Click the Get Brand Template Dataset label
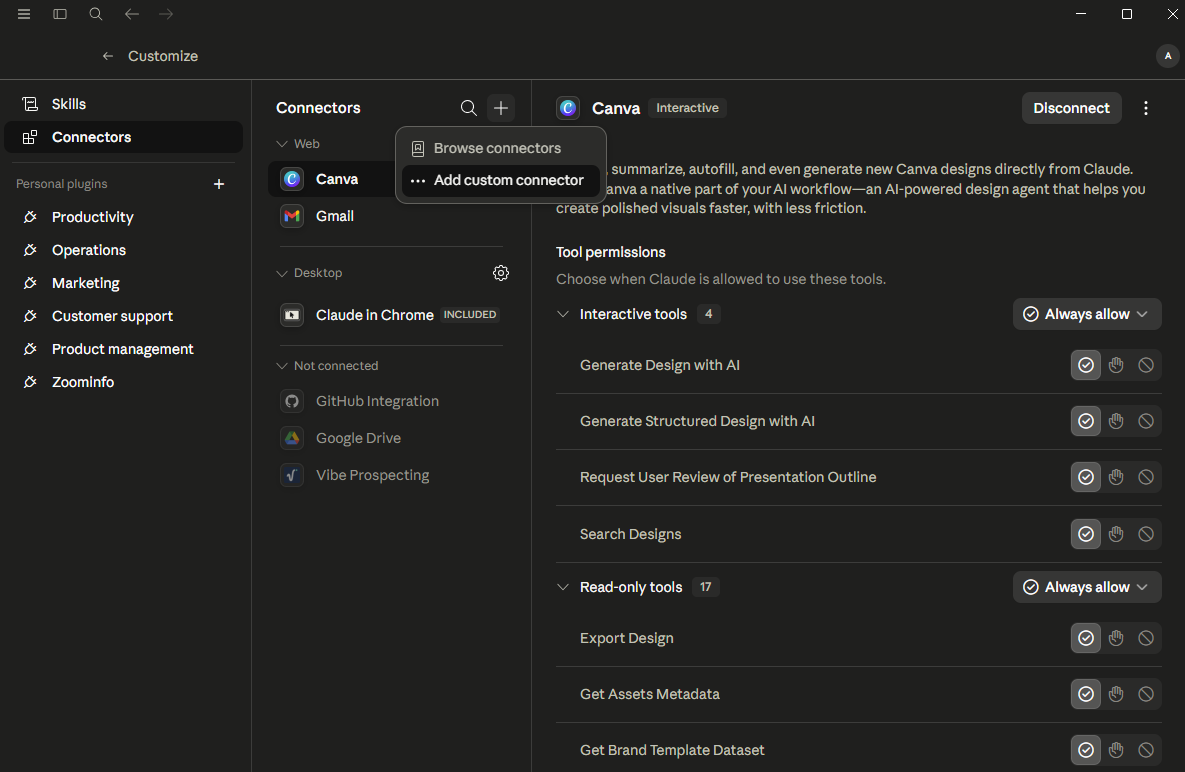The image size is (1185, 772). tap(672, 750)
